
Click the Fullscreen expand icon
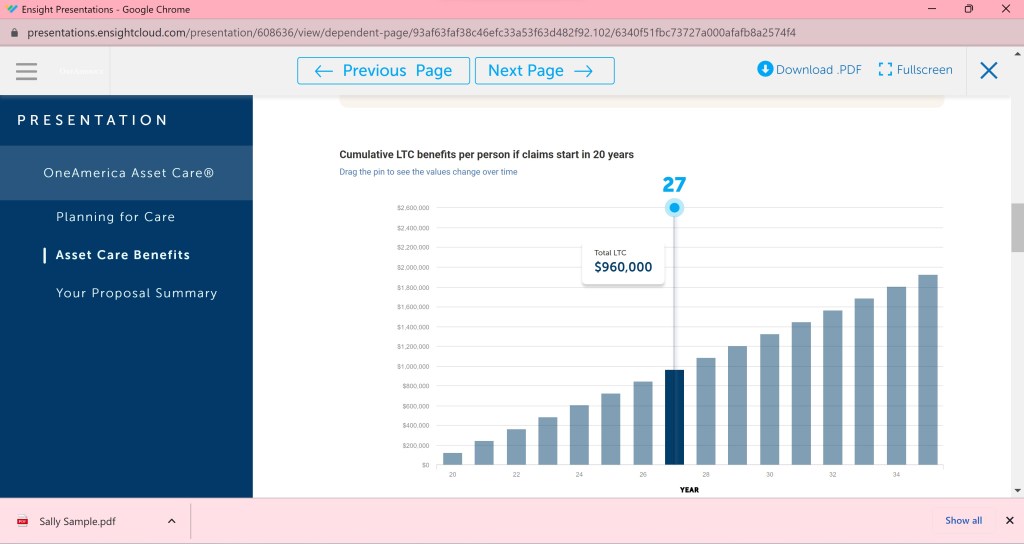click(x=885, y=69)
